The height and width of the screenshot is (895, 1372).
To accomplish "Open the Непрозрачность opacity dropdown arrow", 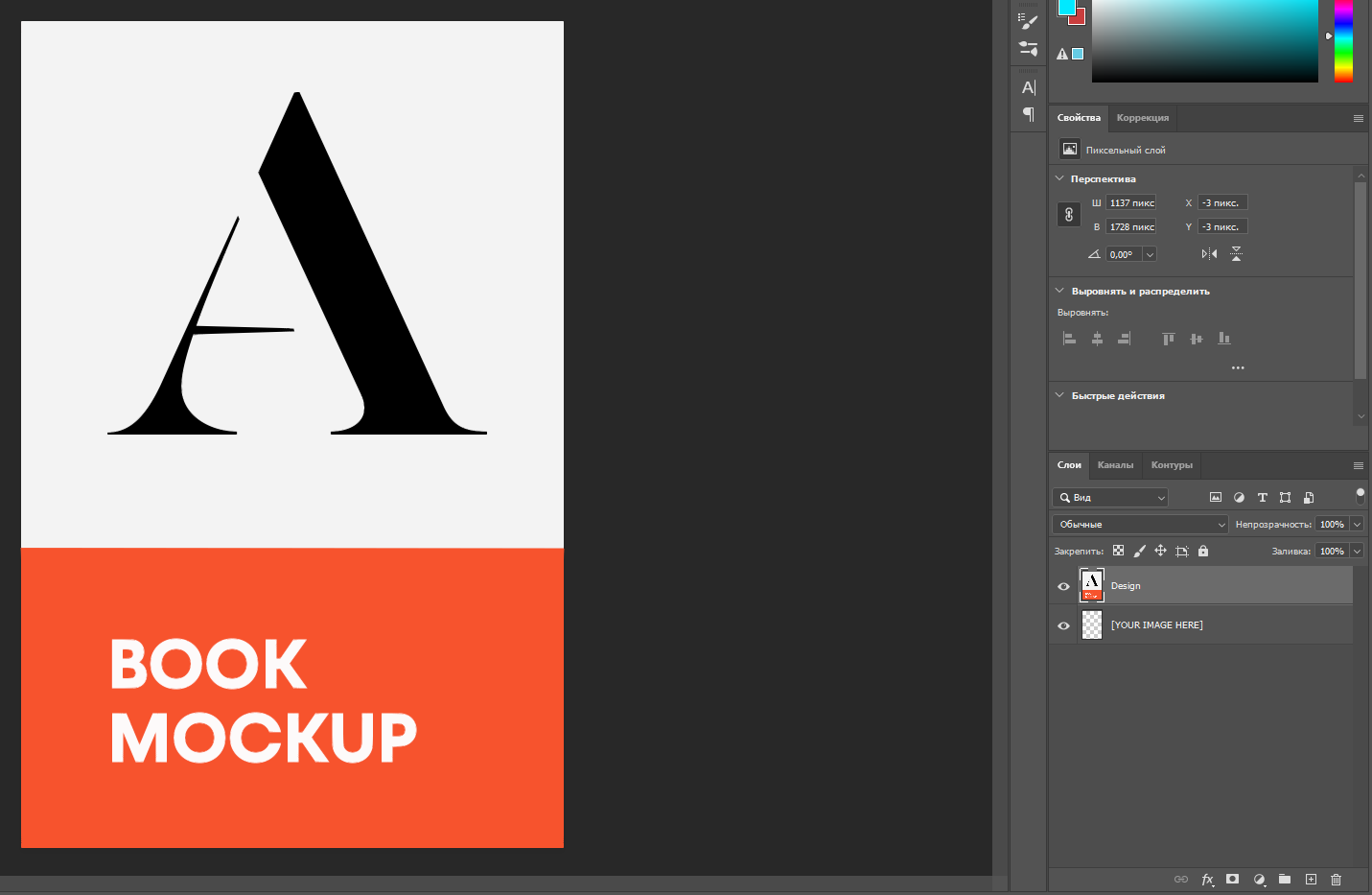I will click(1357, 525).
